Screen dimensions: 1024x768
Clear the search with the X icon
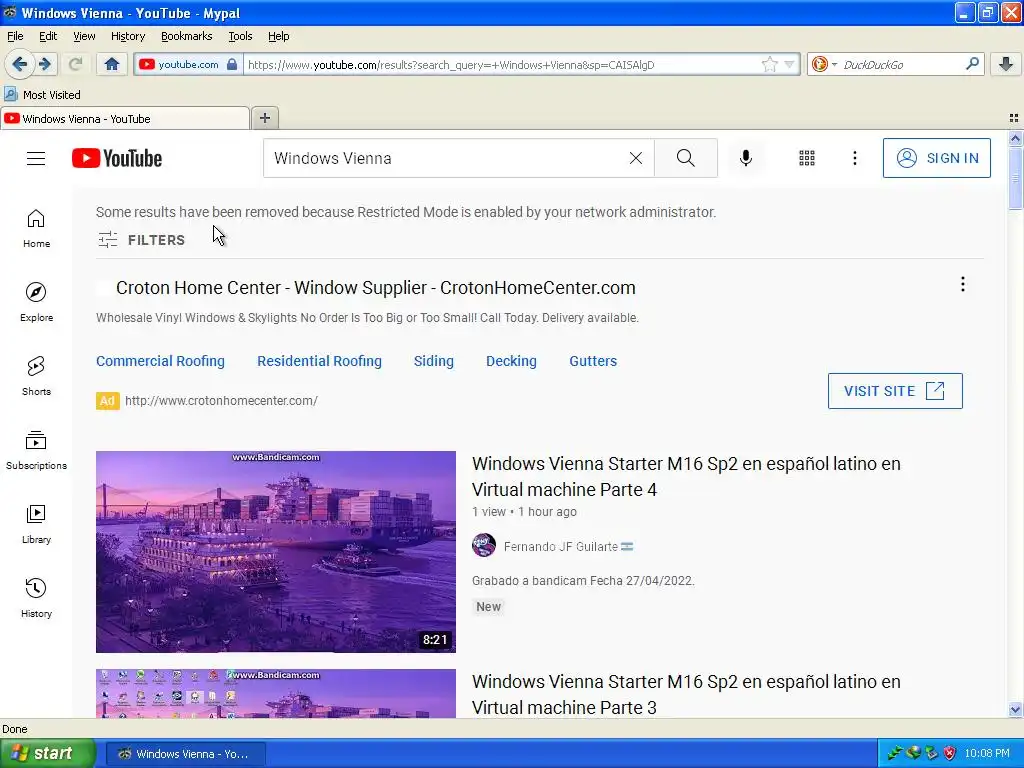coord(635,158)
